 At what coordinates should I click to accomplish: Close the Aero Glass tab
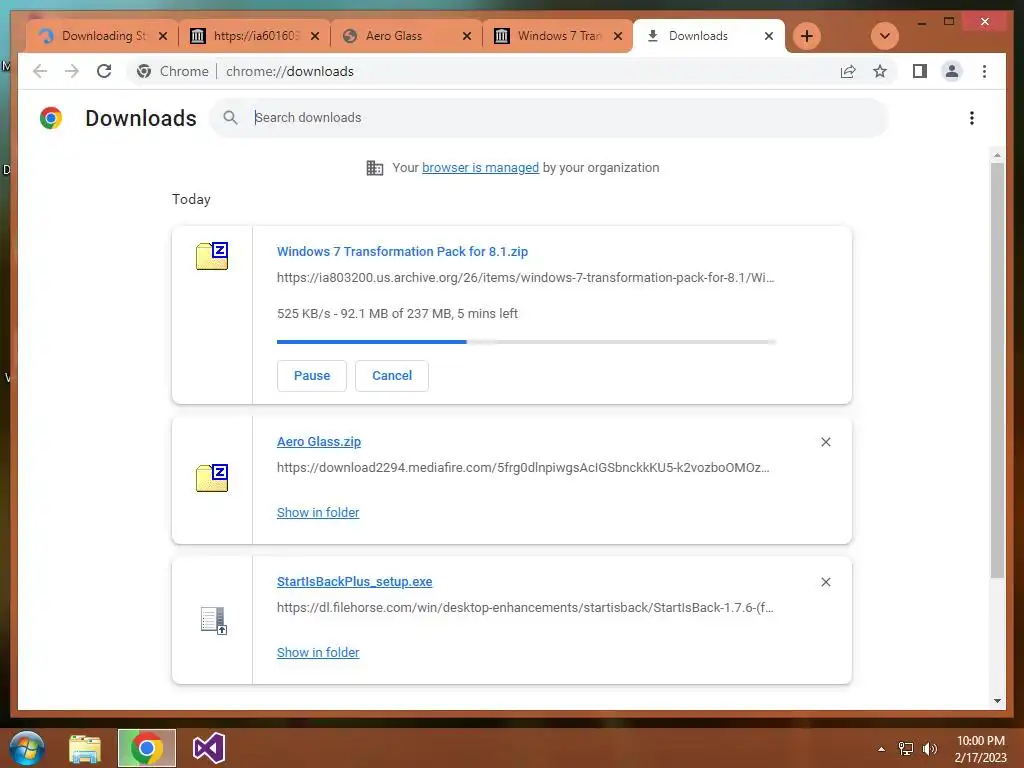466,36
